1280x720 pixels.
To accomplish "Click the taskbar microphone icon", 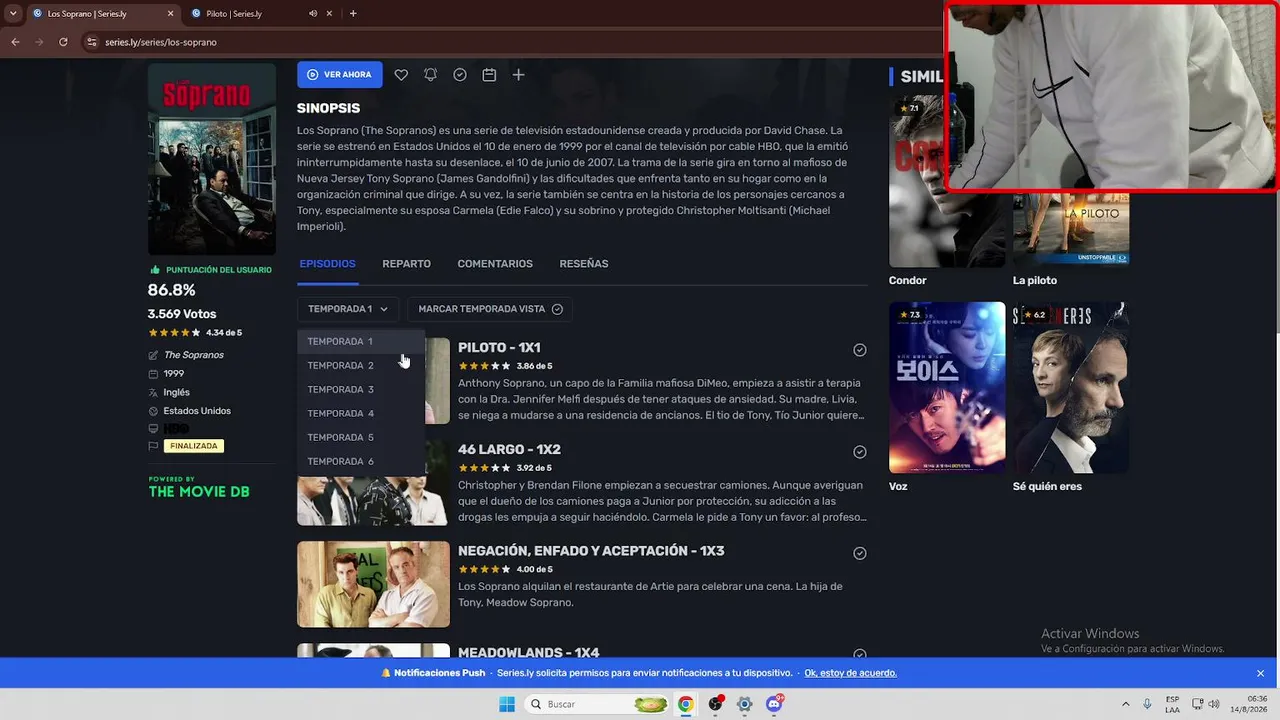I will (x=1147, y=704).
